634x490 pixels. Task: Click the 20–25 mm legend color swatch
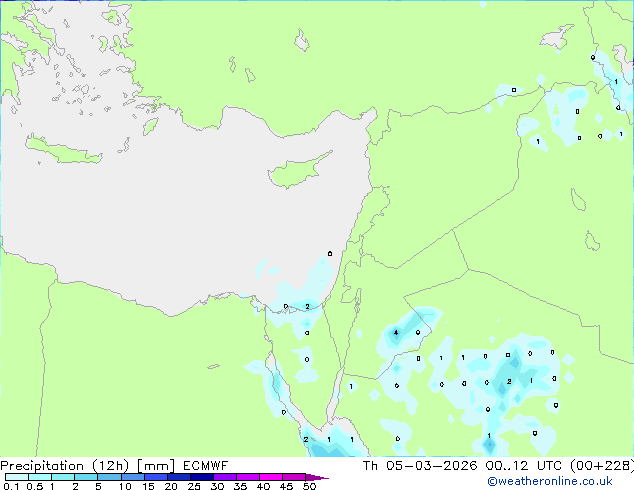click(x=179, y=477)
